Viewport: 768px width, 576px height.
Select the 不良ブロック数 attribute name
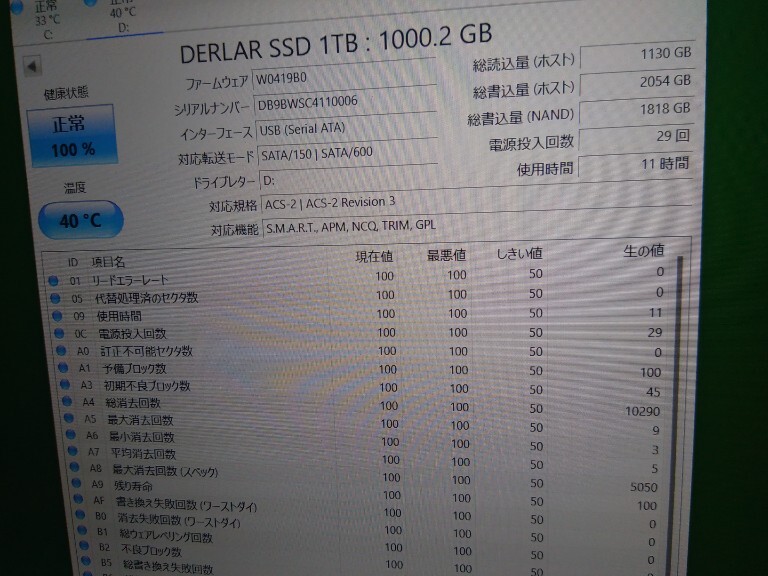(151, 551)
